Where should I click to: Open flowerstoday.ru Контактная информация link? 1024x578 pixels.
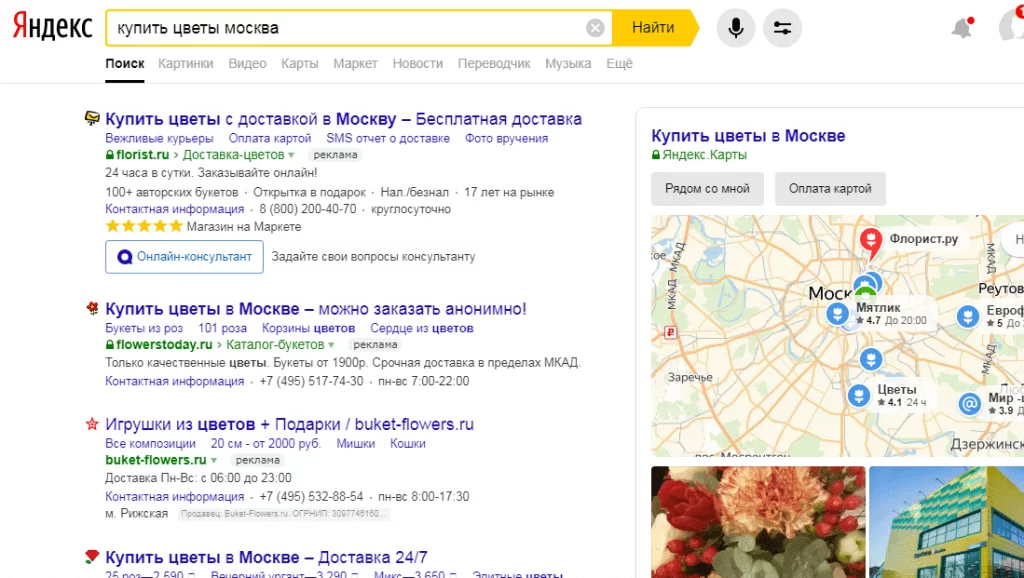(x=174, y=381)
